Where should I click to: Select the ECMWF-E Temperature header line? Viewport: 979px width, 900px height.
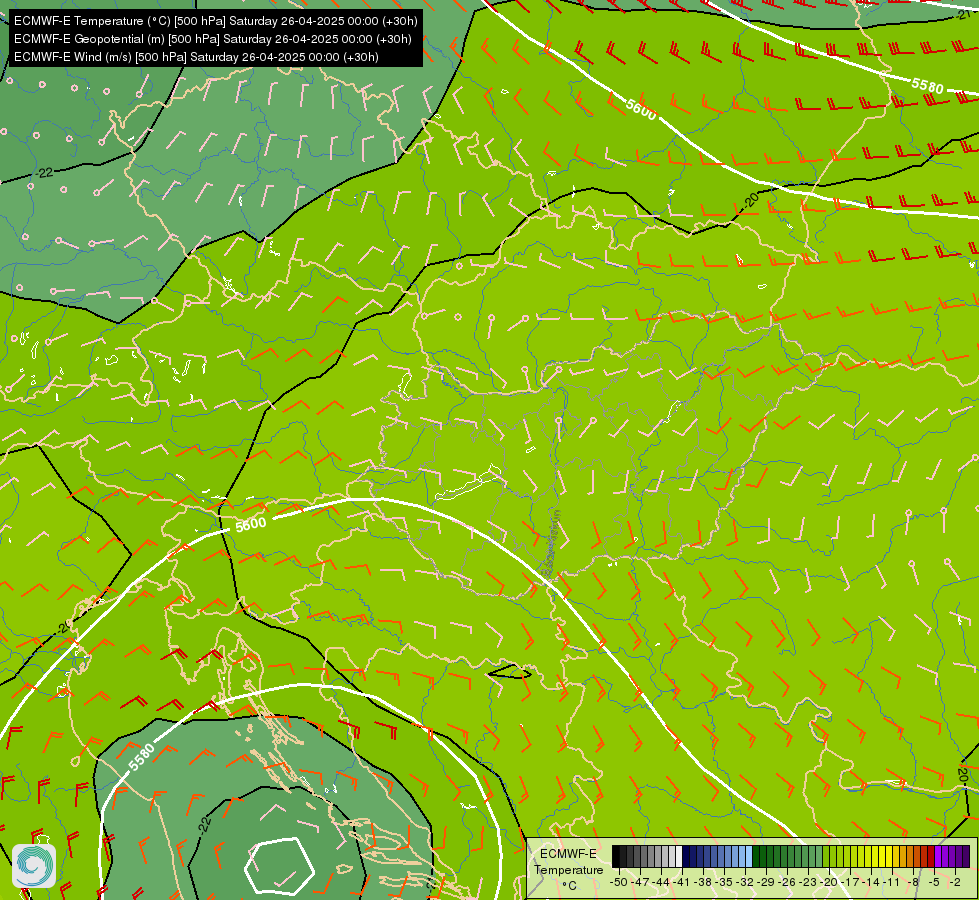click(x=215, y=21)
